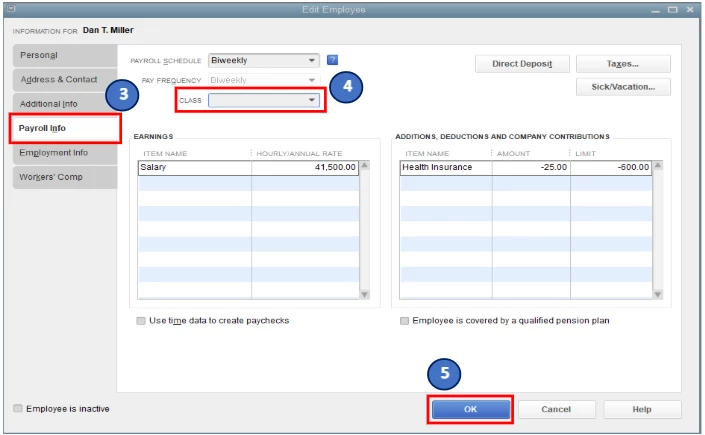
Task: Enable Use time data to create paychecks
Action: click(141, 321)
